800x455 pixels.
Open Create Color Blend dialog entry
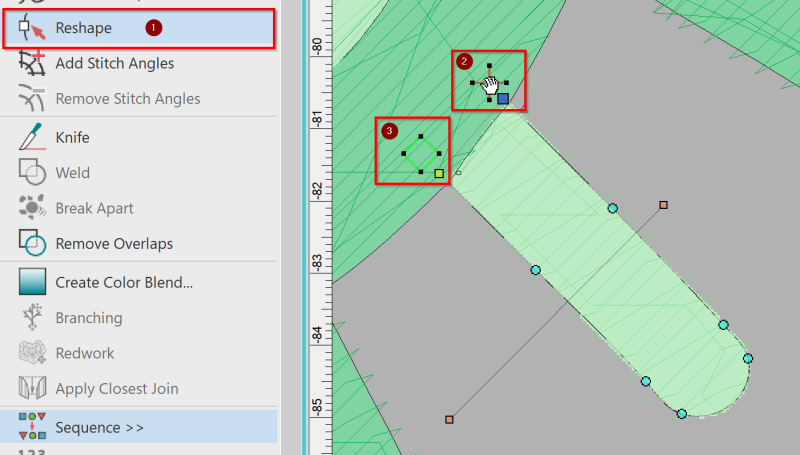(x=124, y=282)
